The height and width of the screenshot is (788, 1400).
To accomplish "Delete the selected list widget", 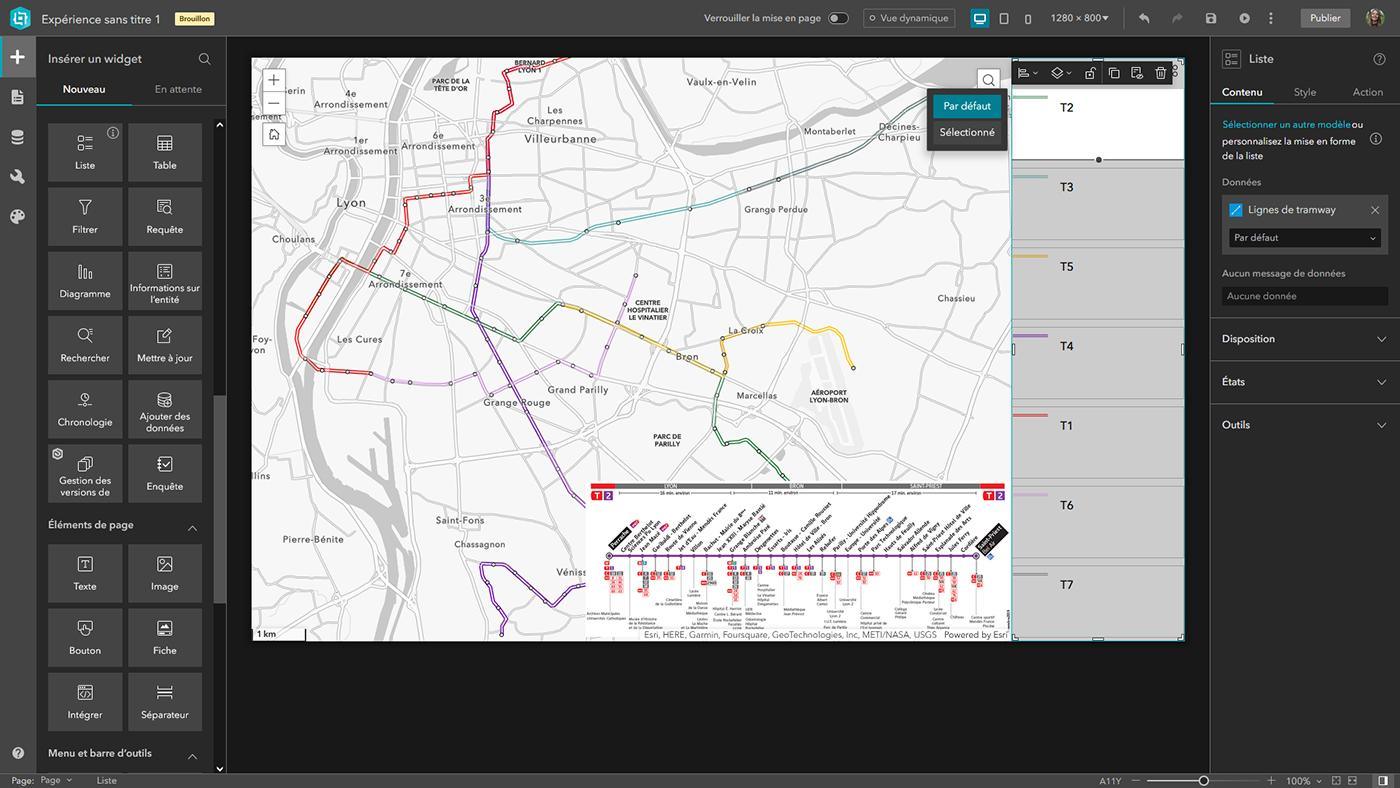I will pos(1160,73).
